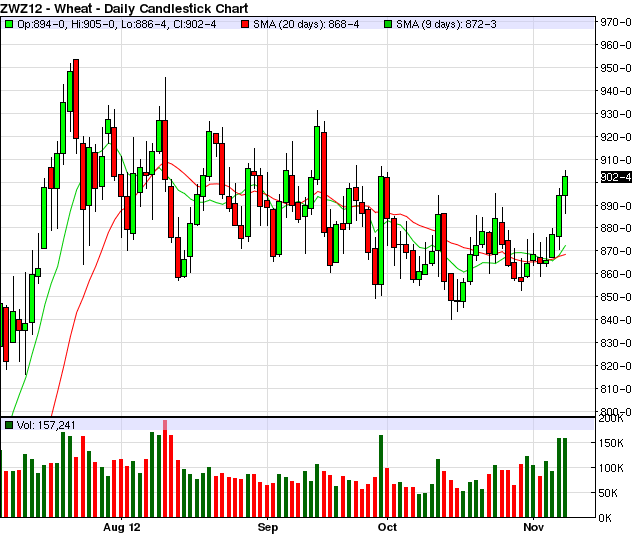Click the 0K volume axis label
This screenshot has height=536, width=640.
605,518
